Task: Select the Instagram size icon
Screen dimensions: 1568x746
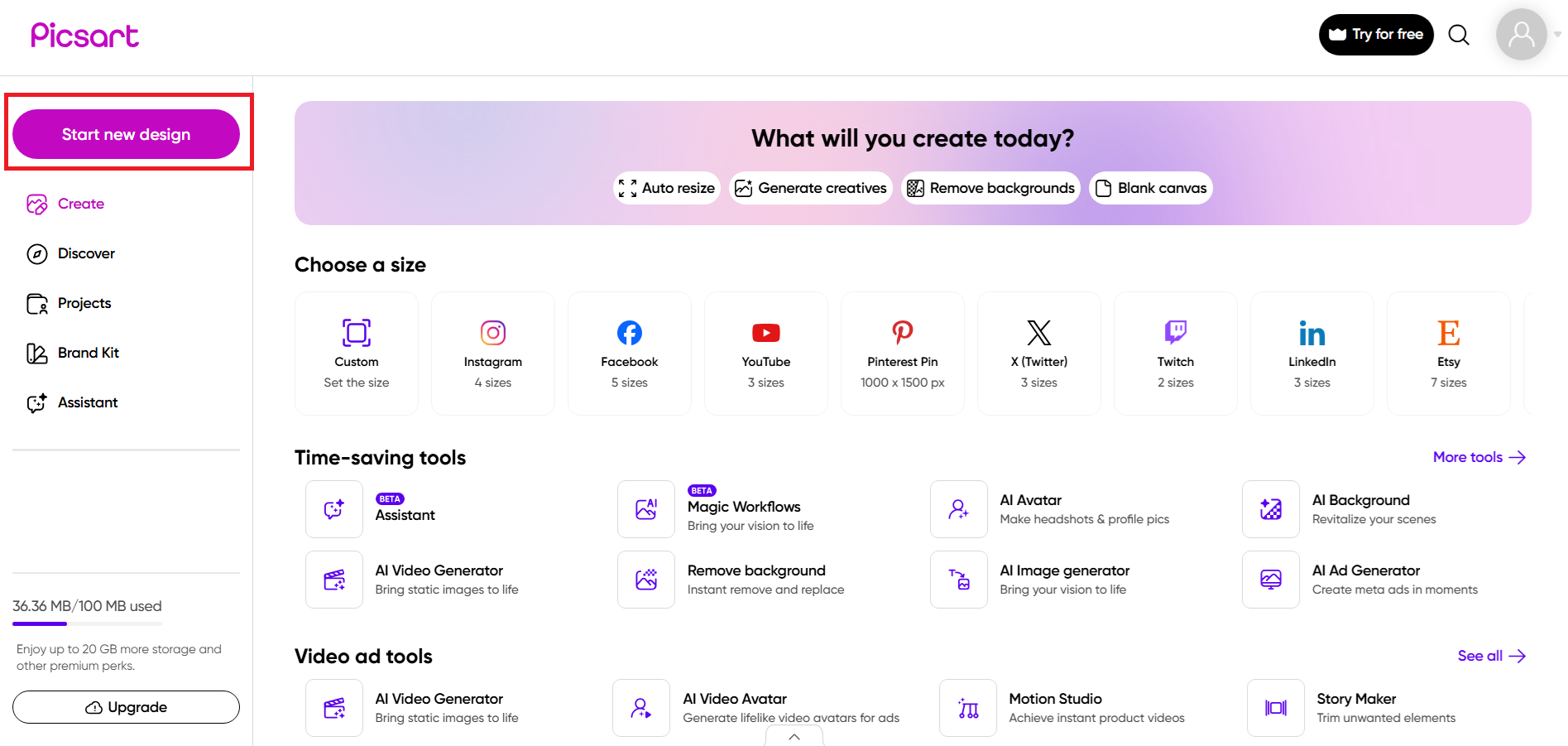Action: click(x=493, y=333)
